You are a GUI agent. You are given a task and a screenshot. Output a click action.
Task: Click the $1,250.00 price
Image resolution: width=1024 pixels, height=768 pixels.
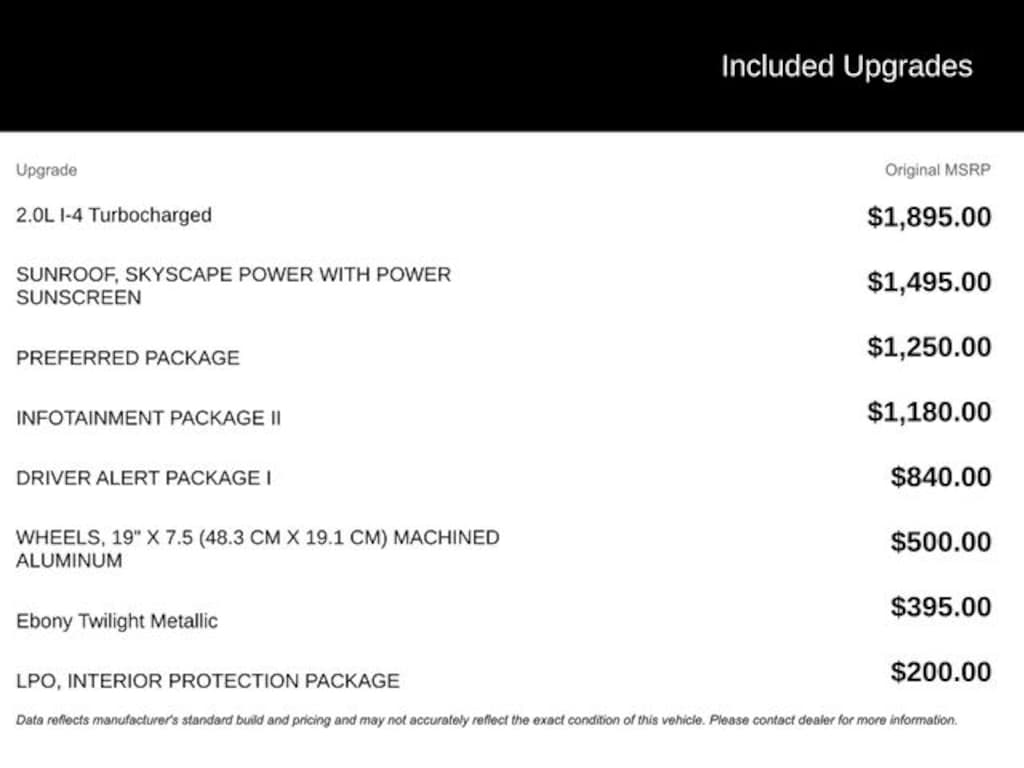[929, 347]
